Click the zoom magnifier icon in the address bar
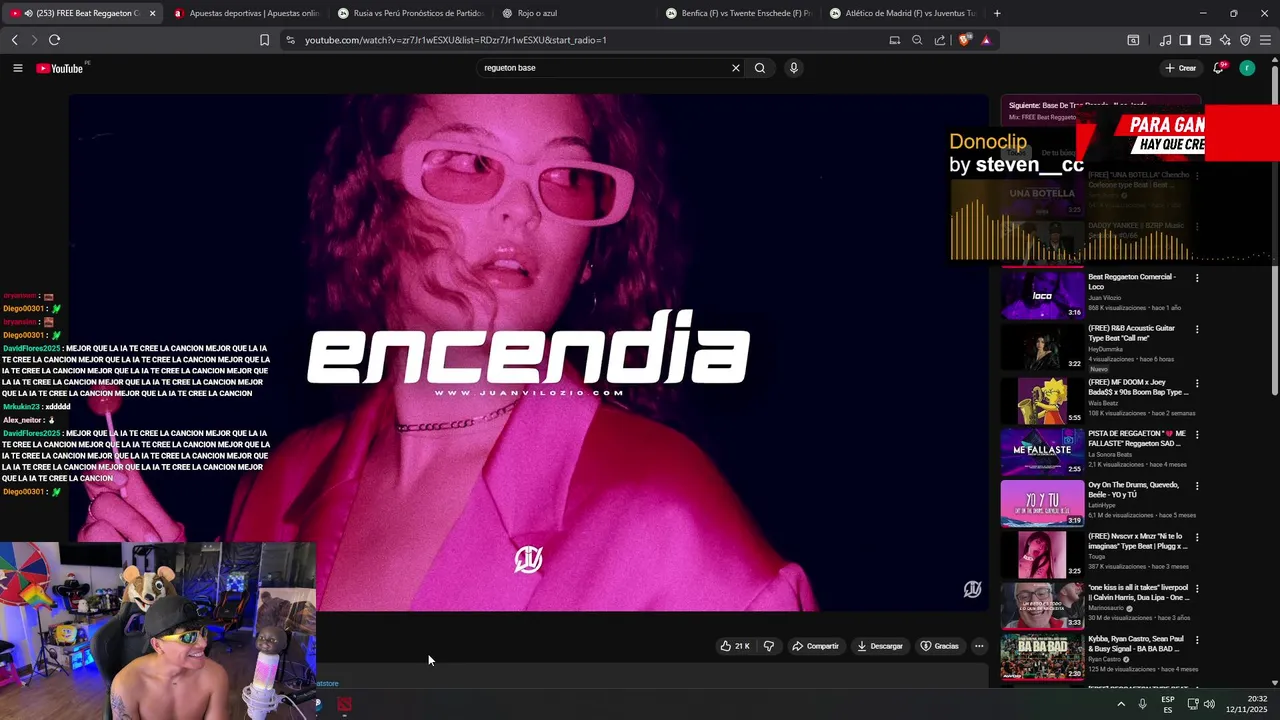The width and height of the screenshot is (1280, 720). click(x=917, y=40)
